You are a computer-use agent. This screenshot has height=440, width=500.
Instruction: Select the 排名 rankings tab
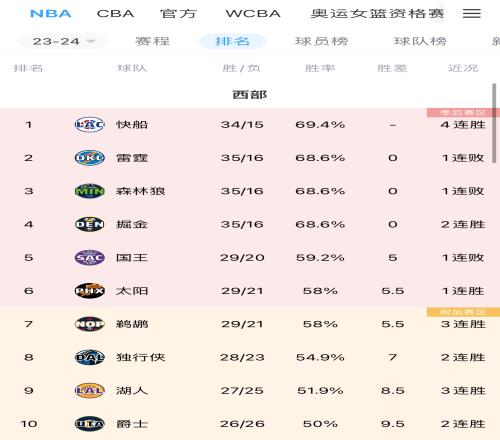232,41
